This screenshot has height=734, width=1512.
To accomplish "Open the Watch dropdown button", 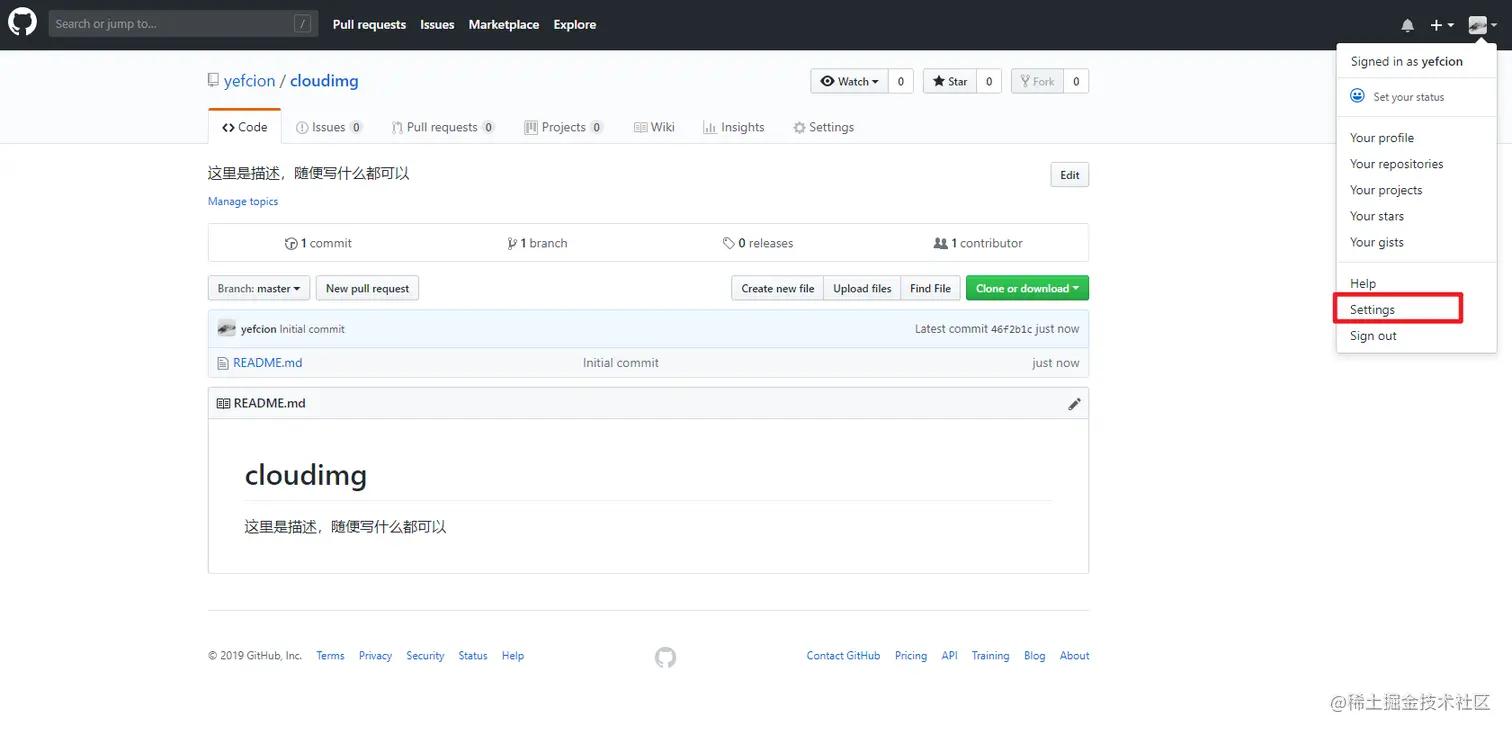I will (849, 81).
